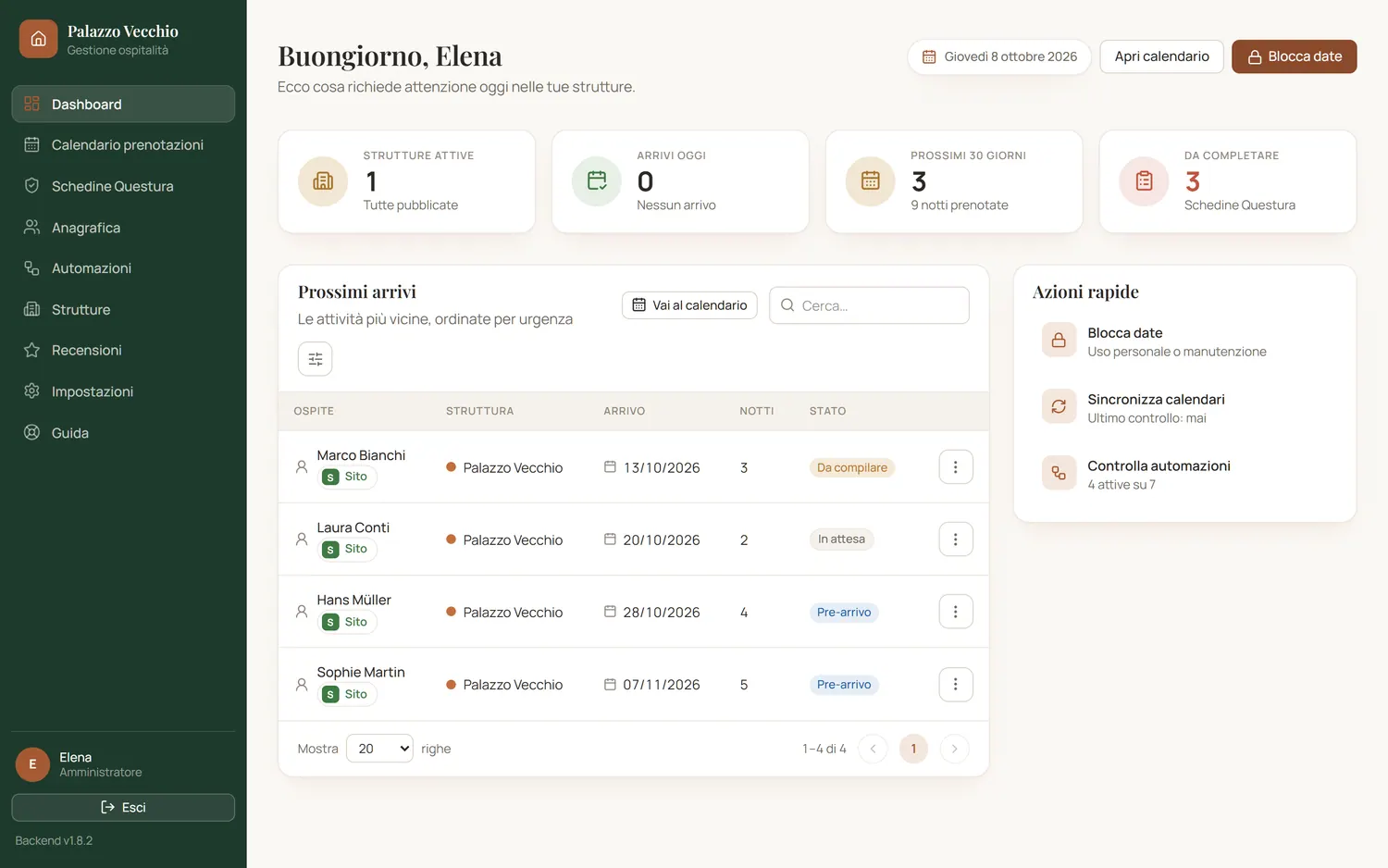Viewport: 1388px width, 868px height.
Task: Click the Backend v1.8.2 version text
Action: 54,841
